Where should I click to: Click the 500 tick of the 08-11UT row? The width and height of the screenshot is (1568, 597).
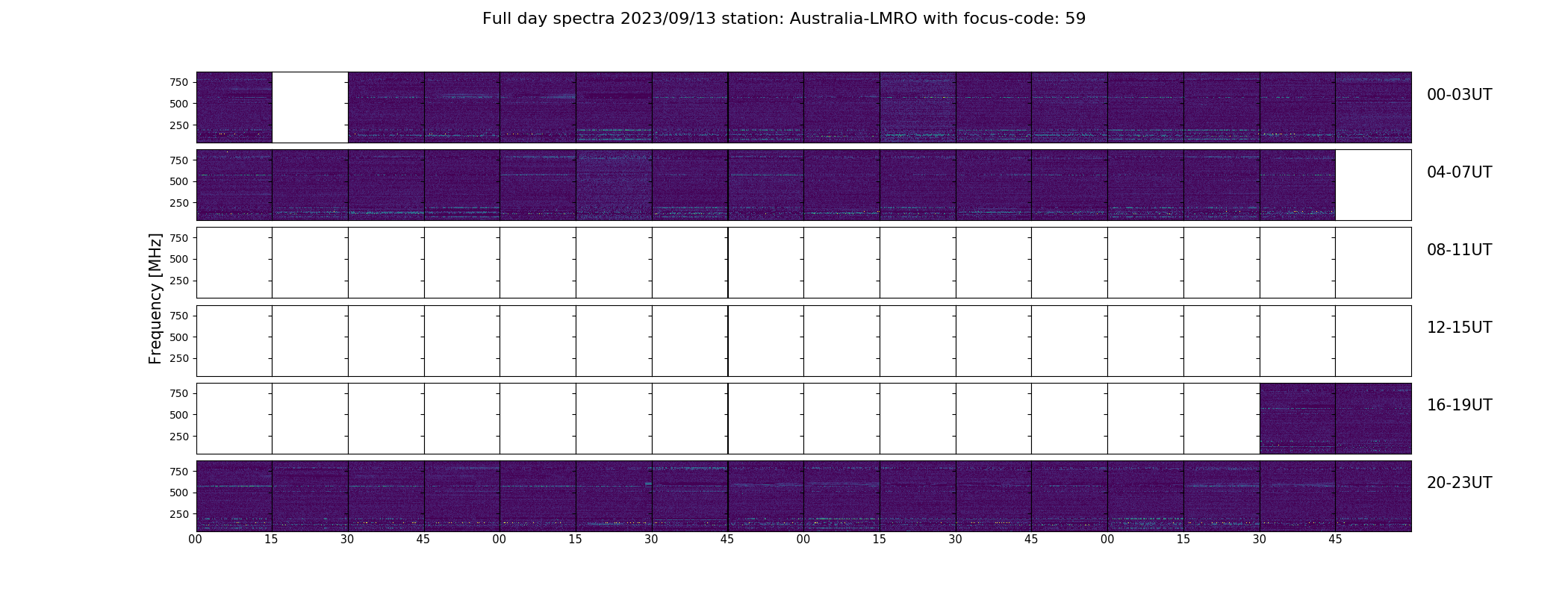pyautogui.click(x=179, y=260)
